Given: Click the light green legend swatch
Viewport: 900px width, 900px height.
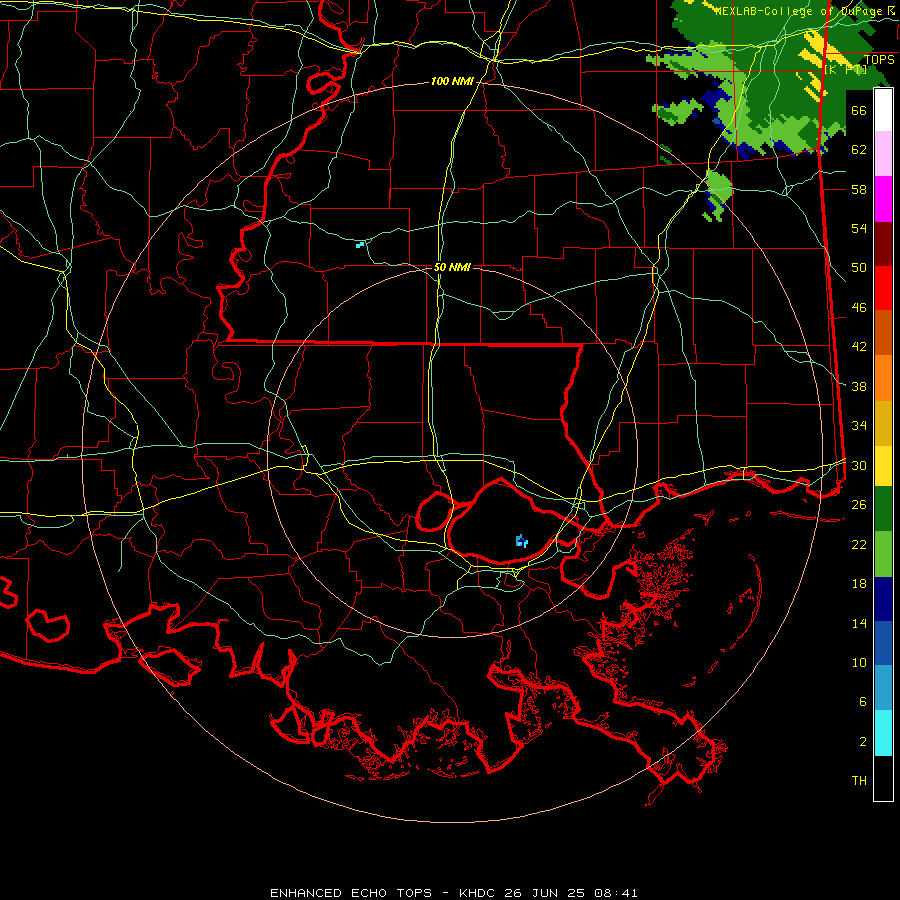Looking at the screenshot, I should point(883,554).
